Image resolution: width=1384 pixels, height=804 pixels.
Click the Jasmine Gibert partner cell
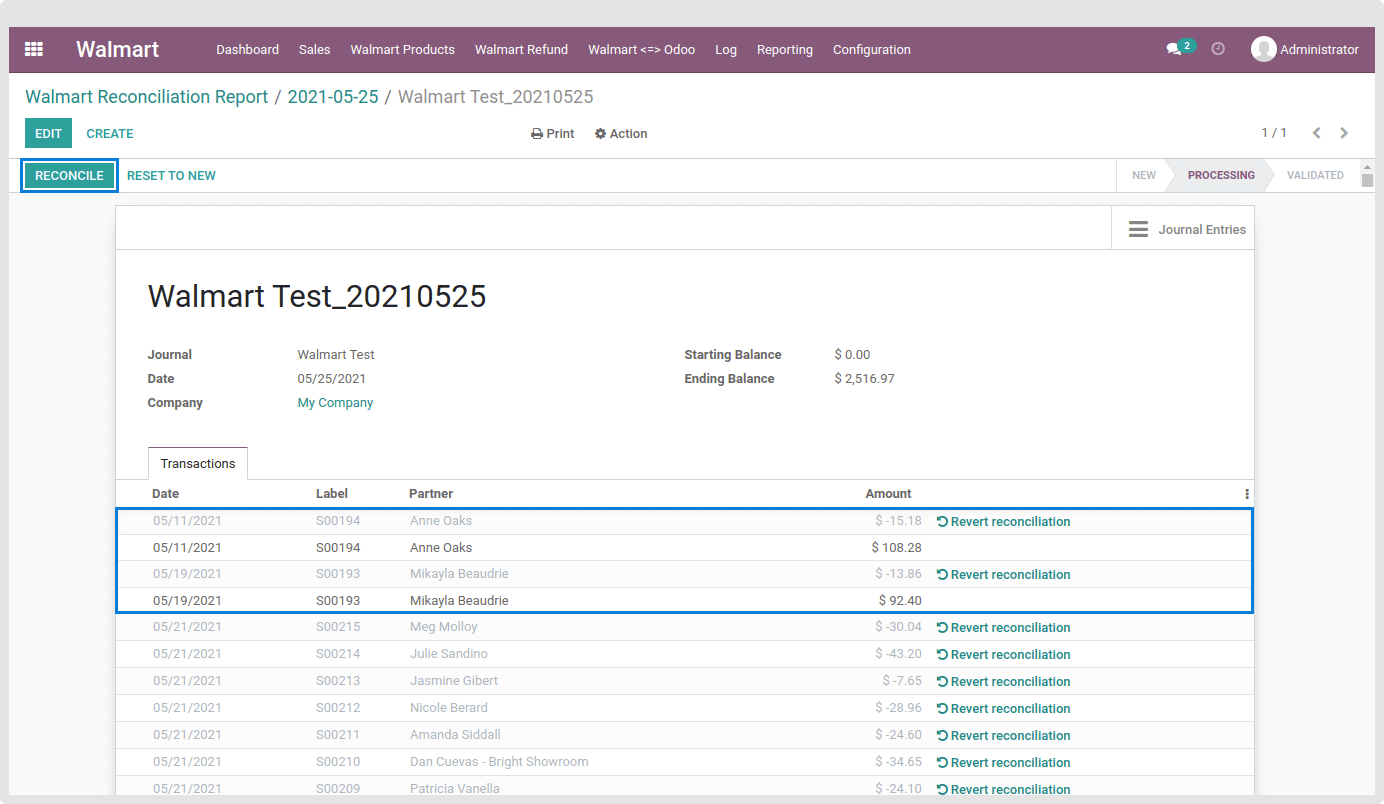click(454, 681)
